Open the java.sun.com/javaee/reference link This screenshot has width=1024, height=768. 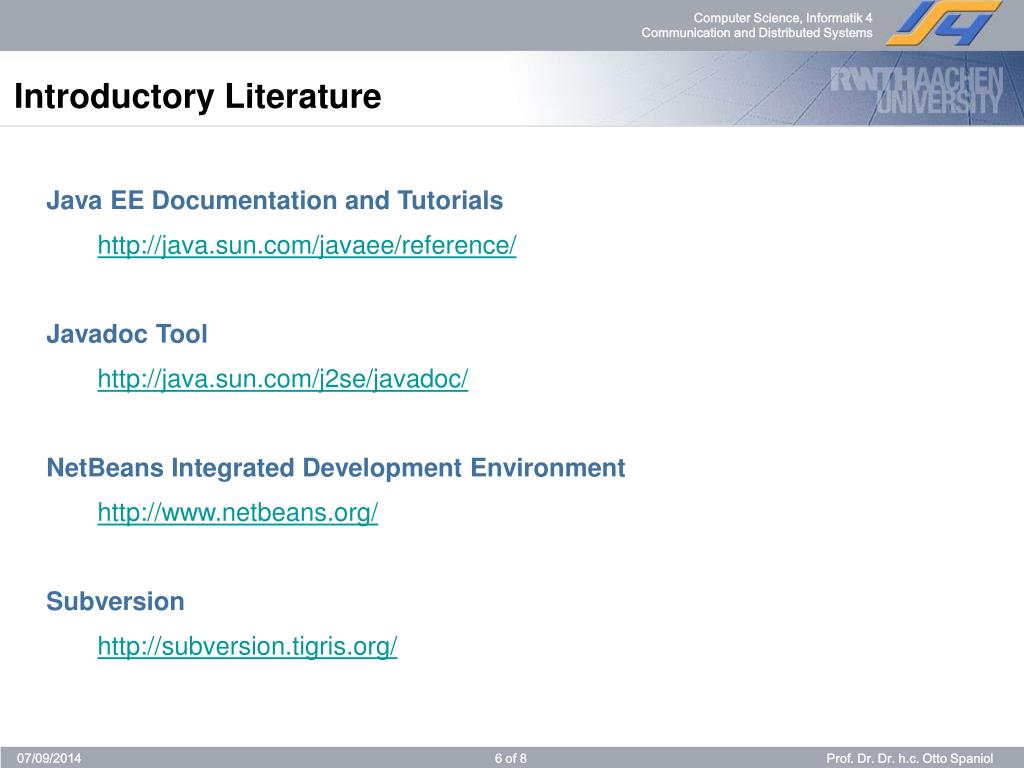307,246
